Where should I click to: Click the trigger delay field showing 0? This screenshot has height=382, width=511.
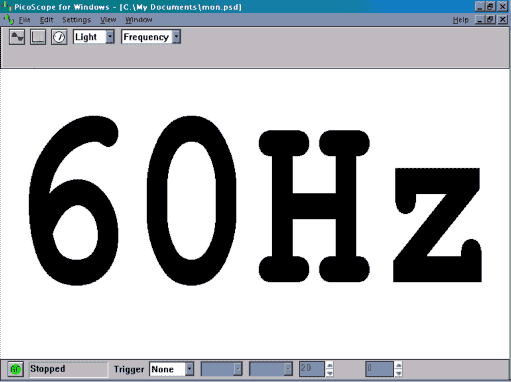tap(379, 369)
